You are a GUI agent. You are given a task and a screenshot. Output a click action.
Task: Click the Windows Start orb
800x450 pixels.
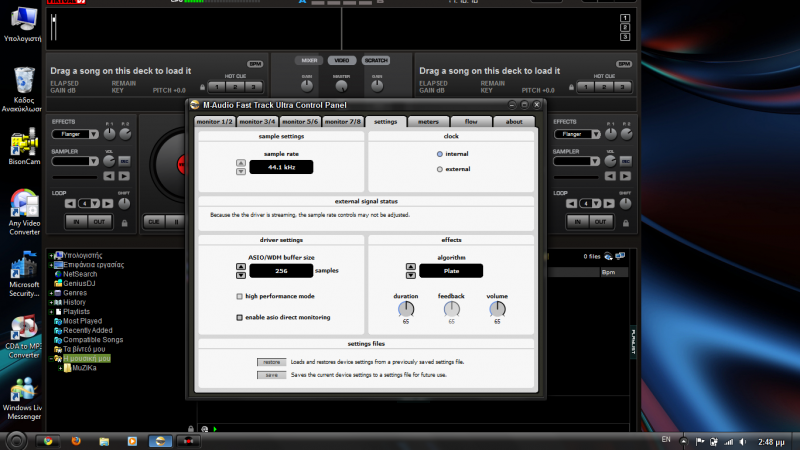[16, 441]
